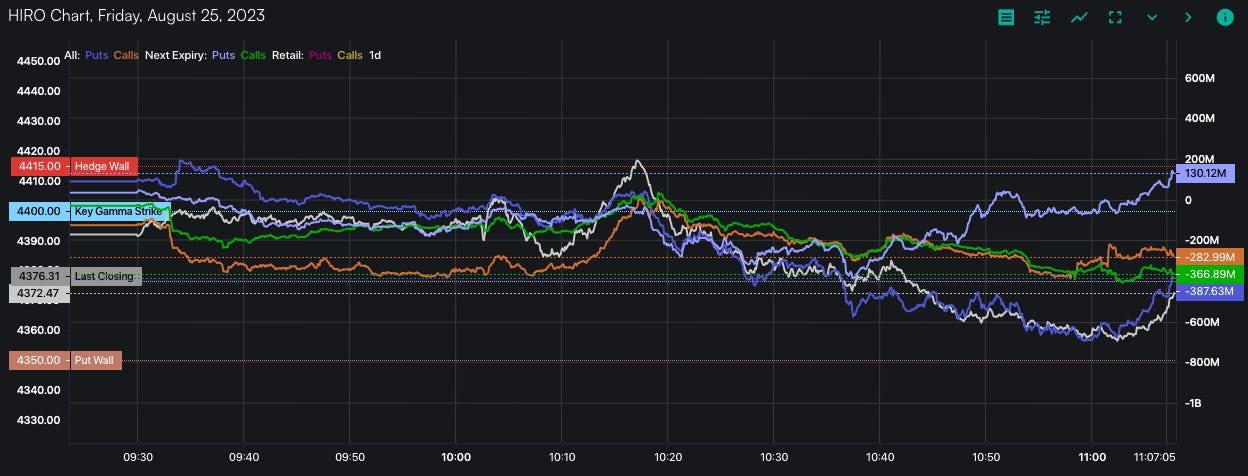Toggle the Retail Puts series
Viewport: 1248px width, 476px height.
point(320,55)
